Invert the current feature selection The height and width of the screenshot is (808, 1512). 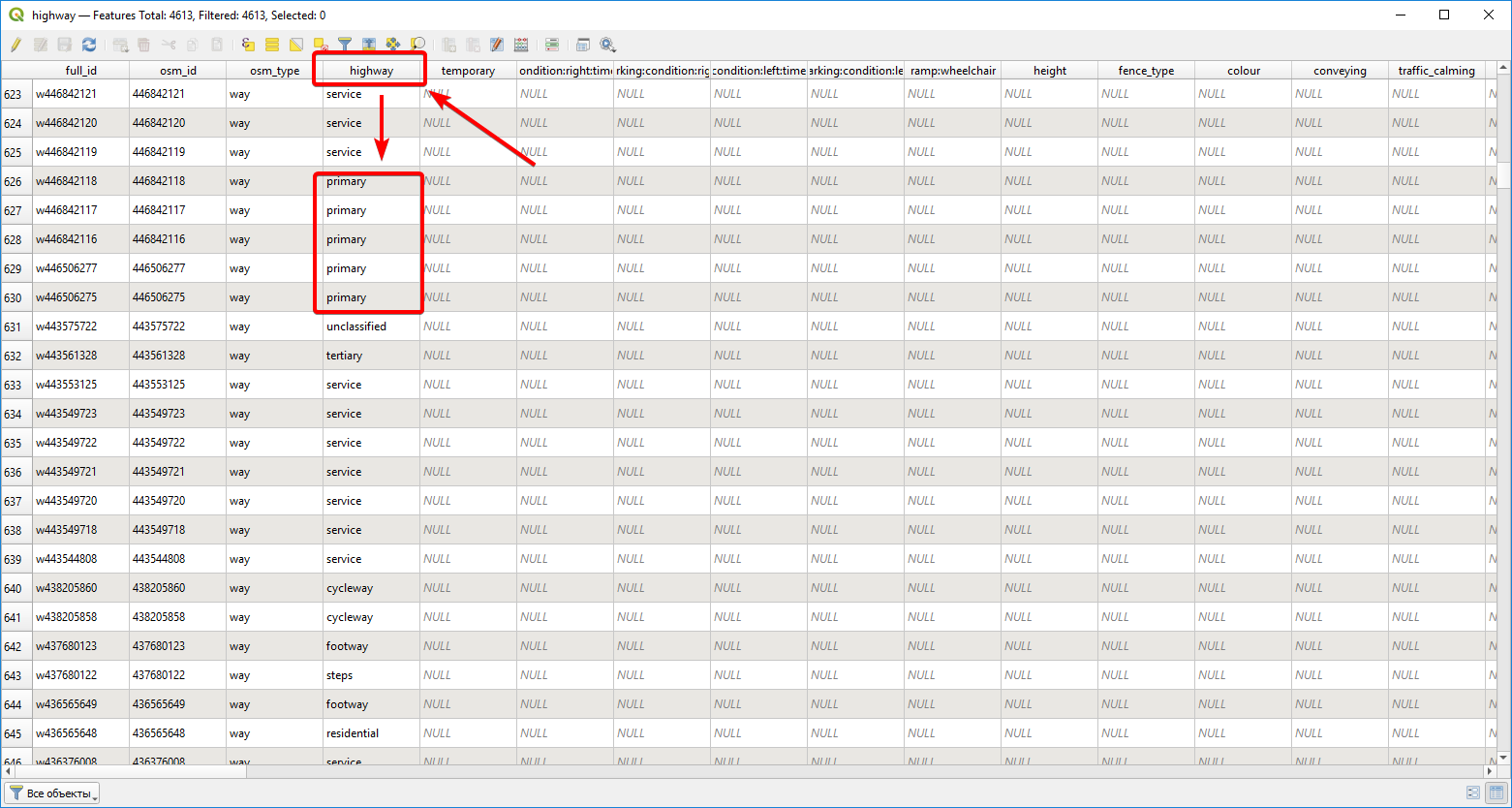[x=296, y=45]
